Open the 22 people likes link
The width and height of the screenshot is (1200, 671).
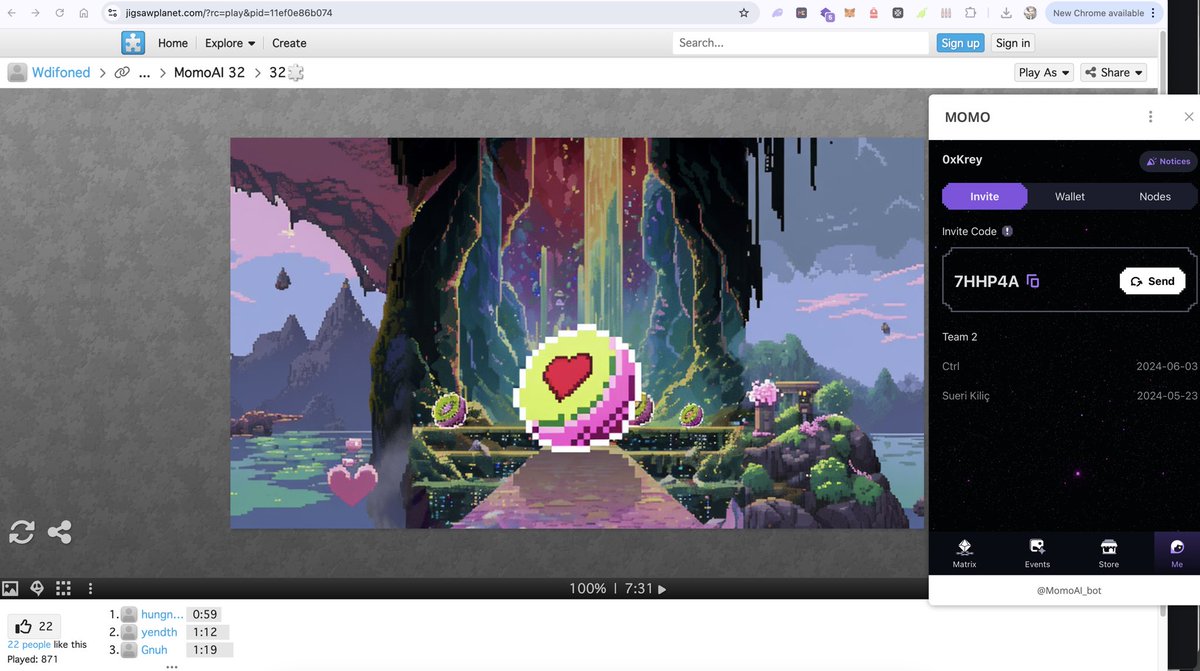click(29, 645)
